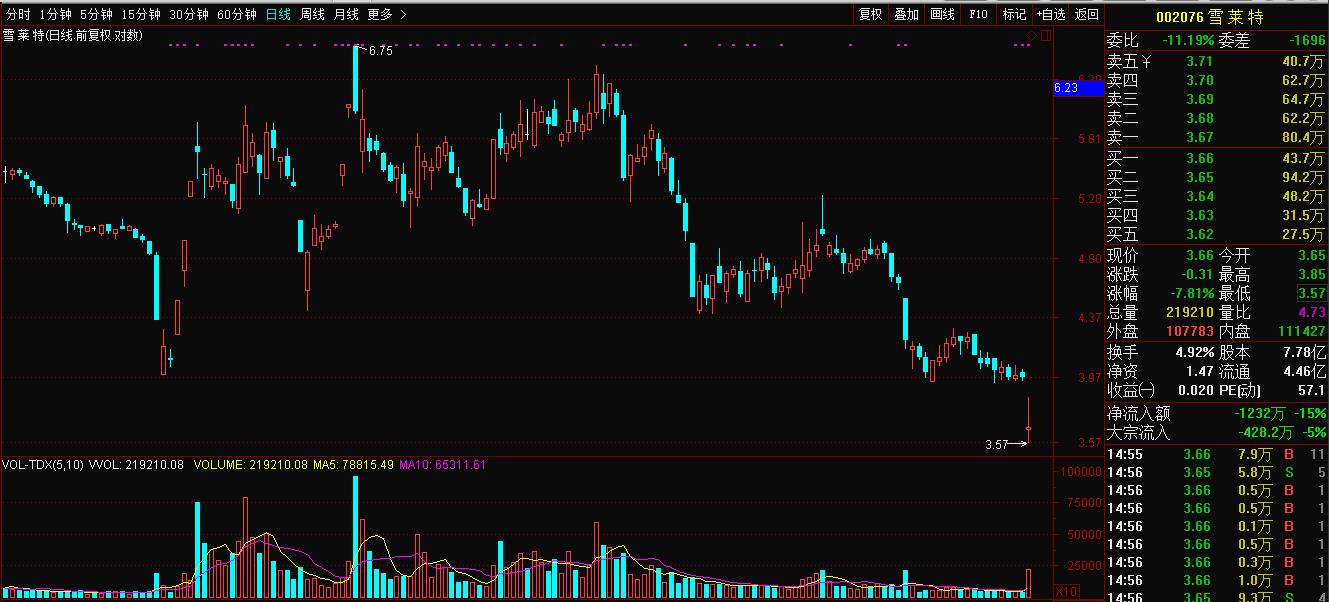
Task: Click the red window-layout square icon
Action: pyautogui.click(x=1046, y=36)
